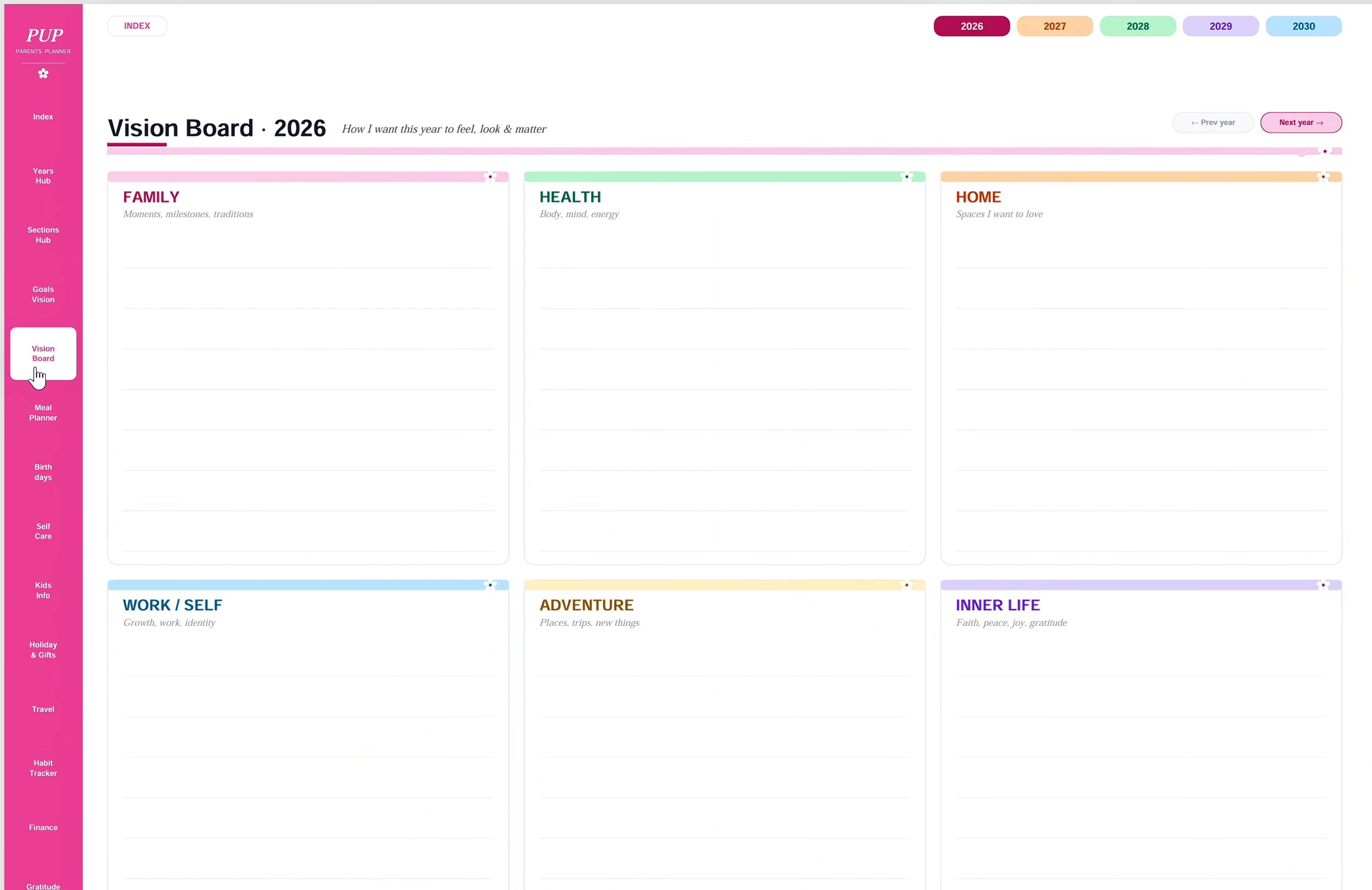The image size is (1372, 890).
Task: Advance using the Next year button
Action: pos(1301,123)
